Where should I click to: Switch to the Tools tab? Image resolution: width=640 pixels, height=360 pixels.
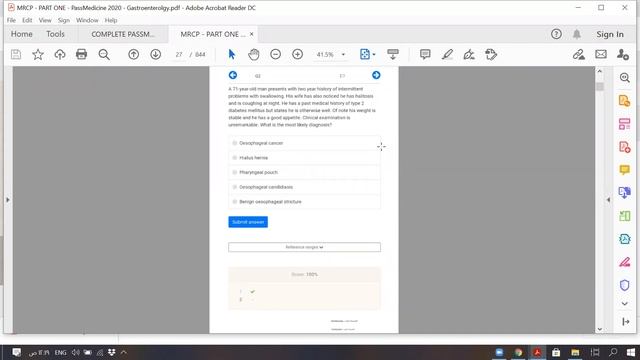pyautogui.click(x=55, y=34)
